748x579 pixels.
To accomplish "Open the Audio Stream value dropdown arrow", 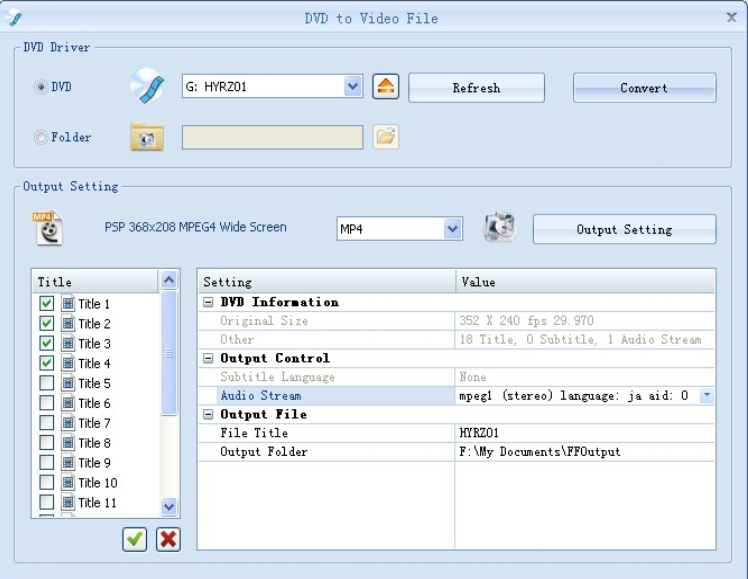I will click(x=706, y=395).
